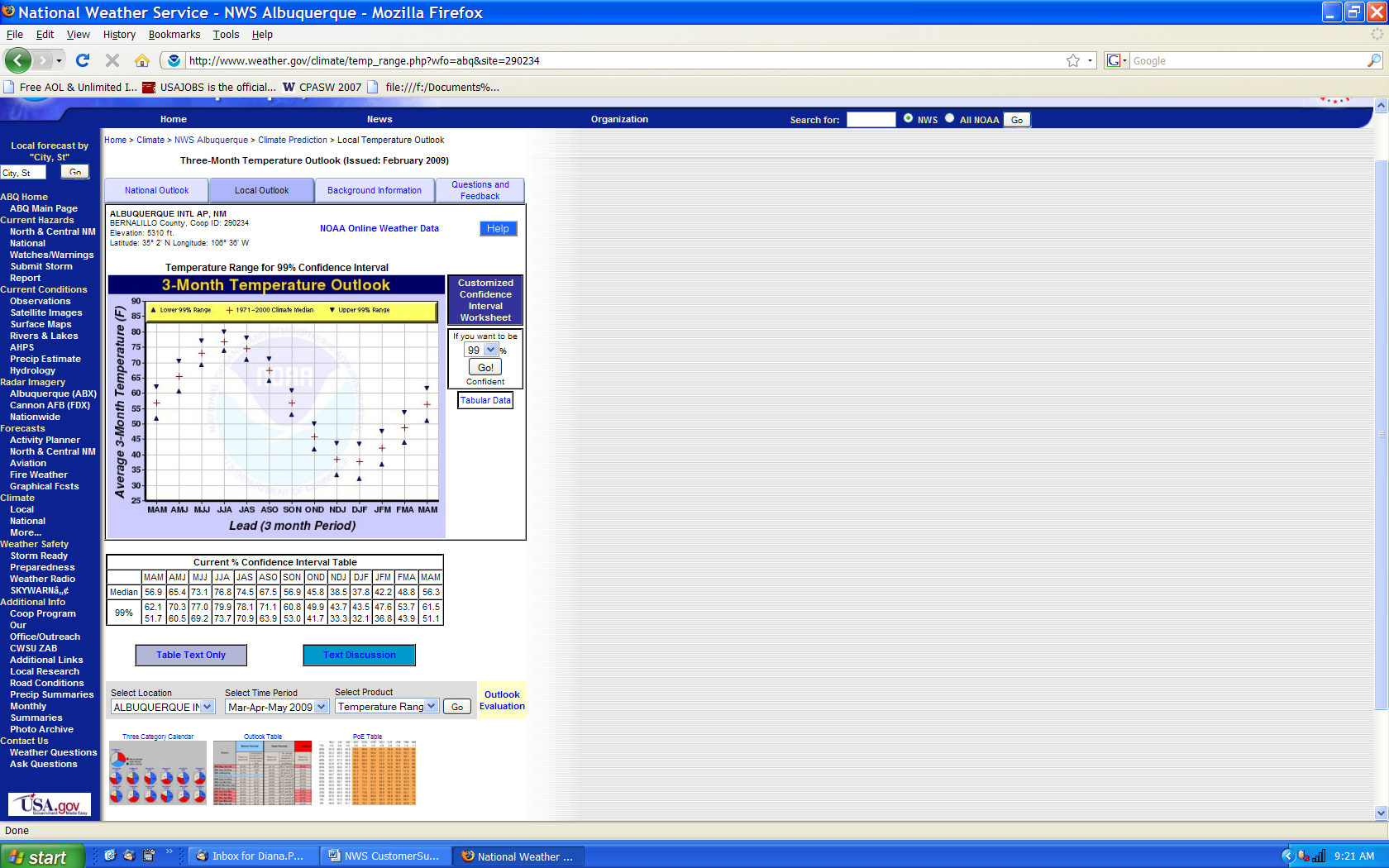The width and height of the screenshot is (1389, 868).
Task: Open the View menu
Action: (x=79, y=34)
